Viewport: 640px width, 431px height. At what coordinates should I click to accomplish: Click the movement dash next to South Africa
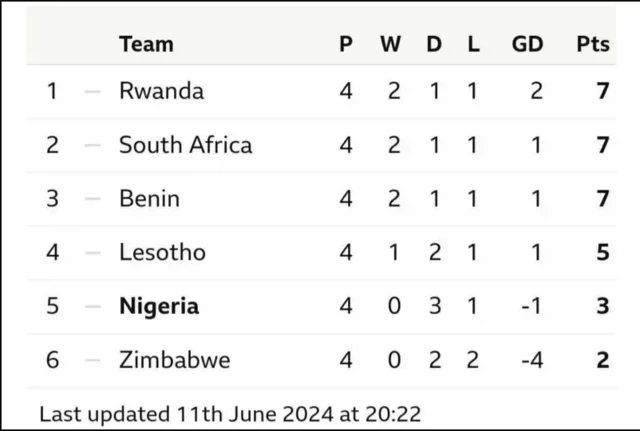pyautogui.click(x=93, y=145)
